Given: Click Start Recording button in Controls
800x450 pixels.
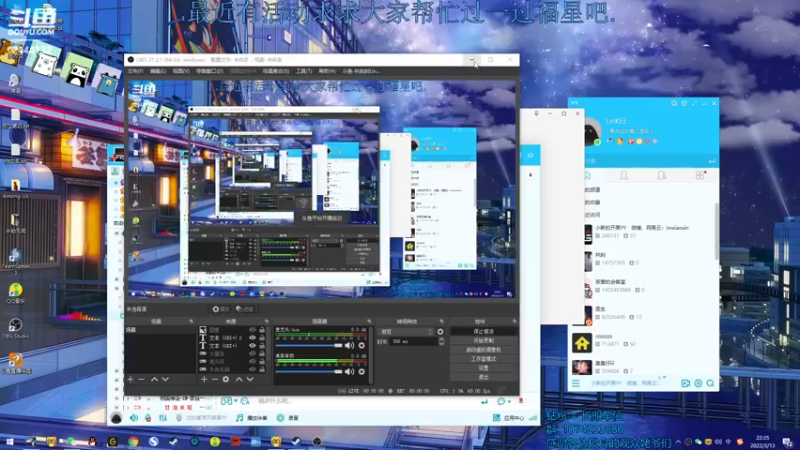Looking at the screenshot, I should [x=484, y=341].
